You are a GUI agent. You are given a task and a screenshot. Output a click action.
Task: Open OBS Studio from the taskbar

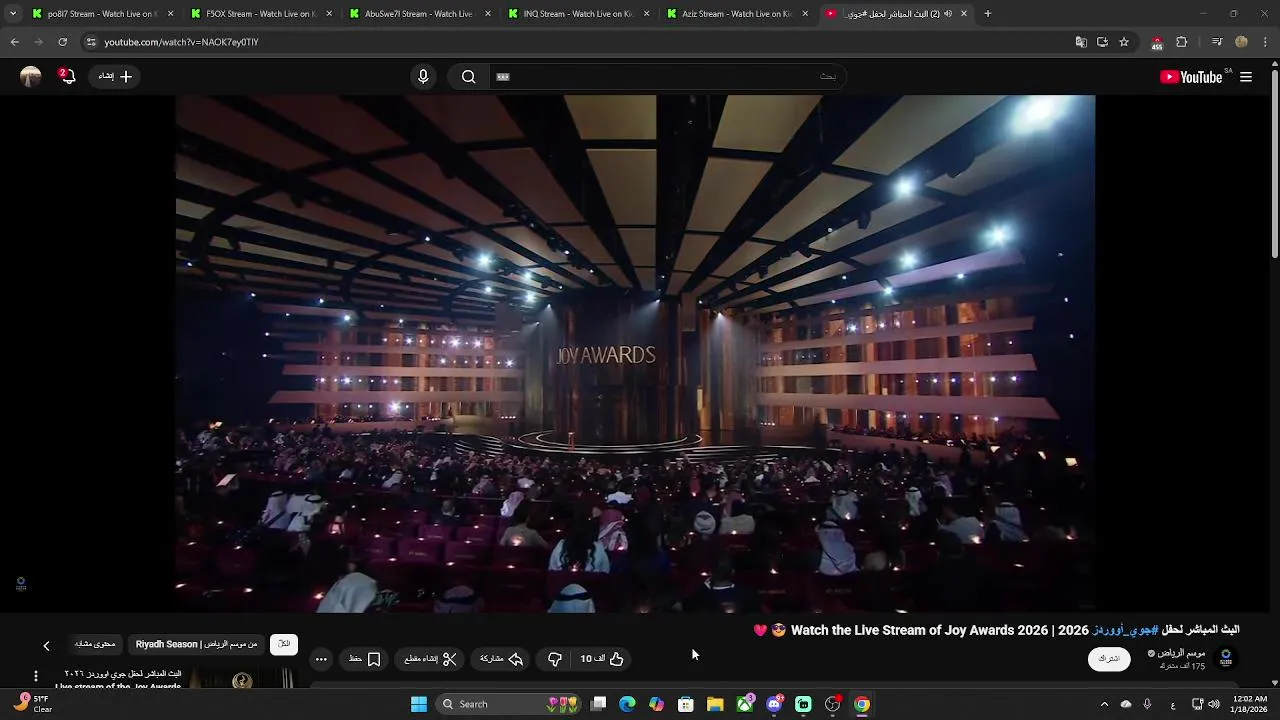(832, 704)
